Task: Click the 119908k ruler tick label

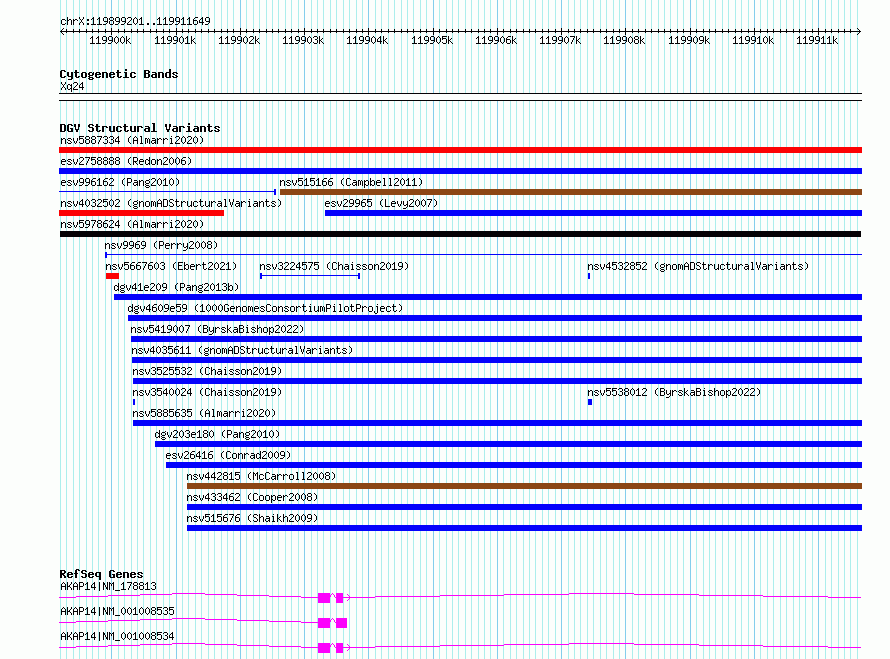Action: [624, 40]
